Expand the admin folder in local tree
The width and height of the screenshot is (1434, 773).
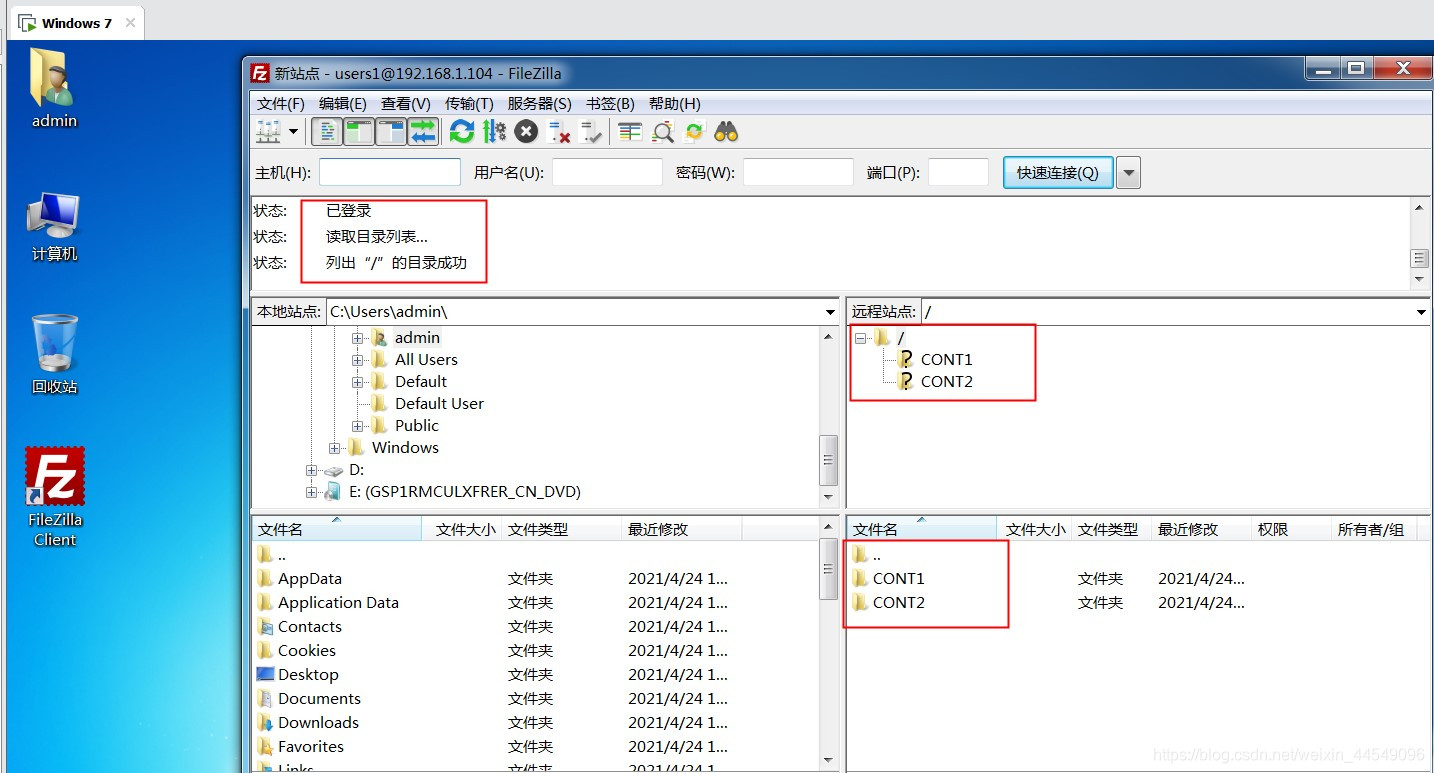tap(357, 338)
